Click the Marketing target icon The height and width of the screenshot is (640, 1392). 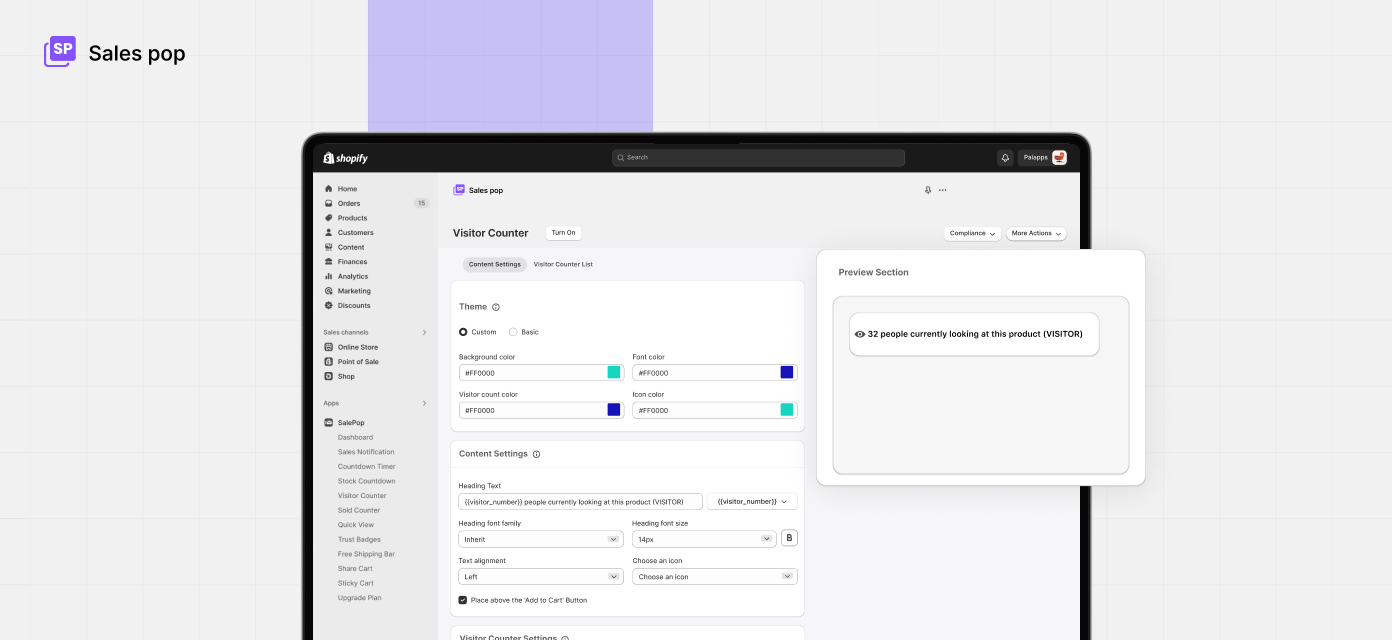pos(329,291)
